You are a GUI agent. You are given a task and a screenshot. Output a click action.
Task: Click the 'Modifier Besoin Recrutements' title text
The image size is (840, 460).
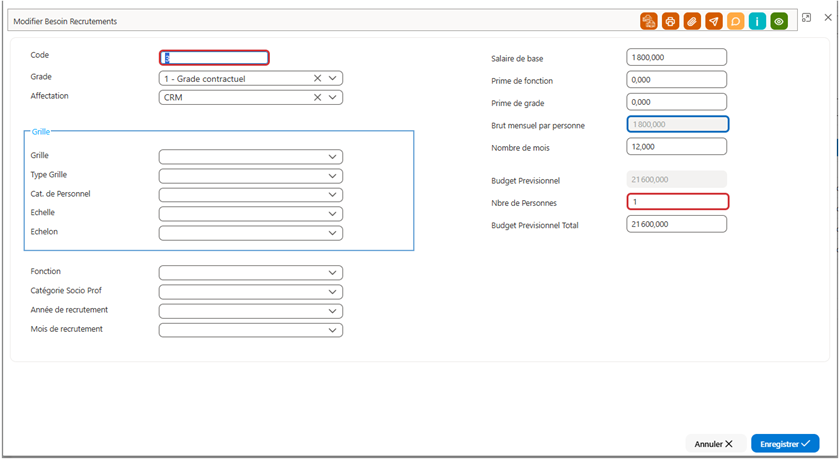pos(65,21)
